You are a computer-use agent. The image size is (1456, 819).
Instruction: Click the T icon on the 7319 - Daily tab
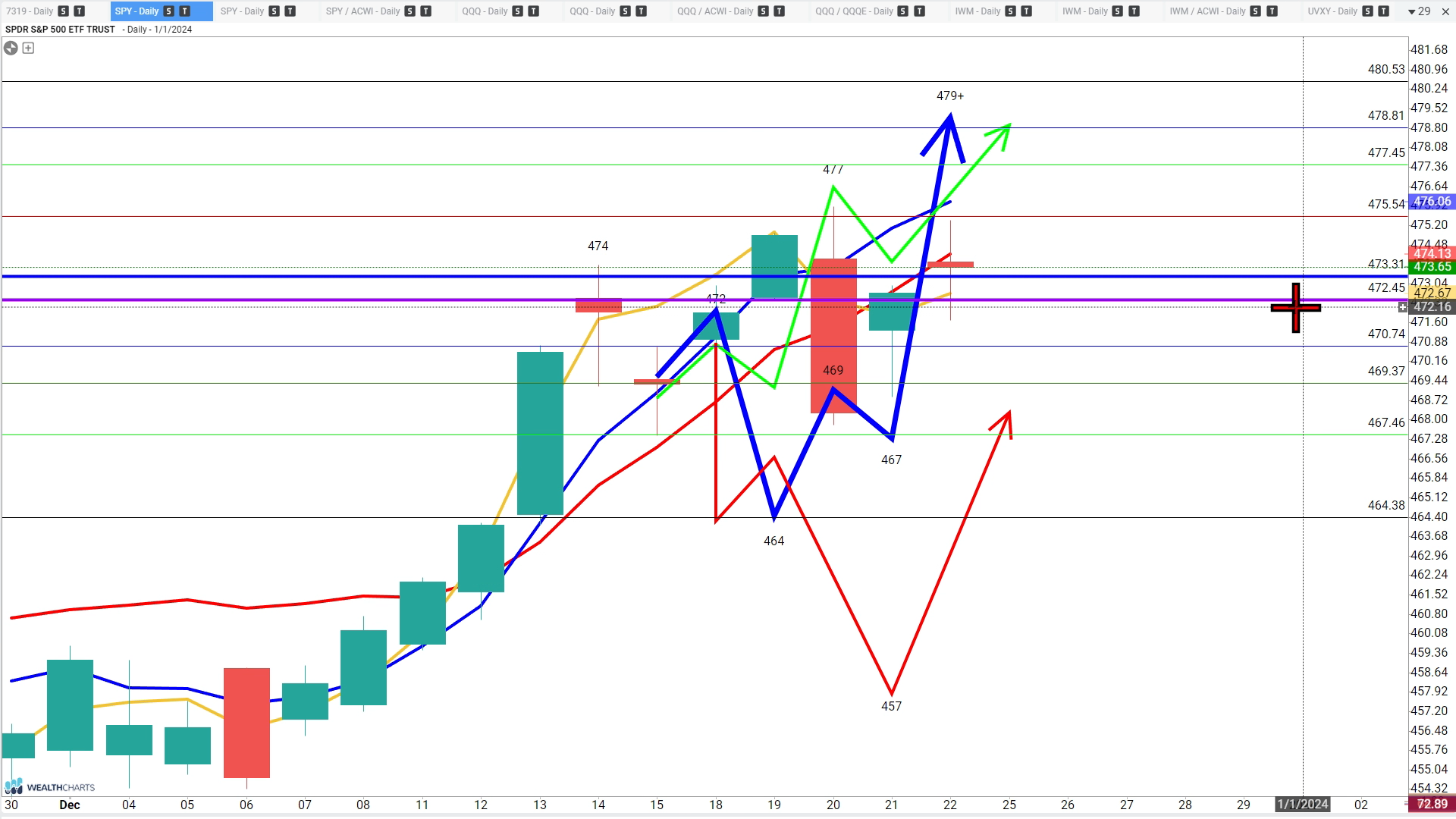tap(79, 11)
